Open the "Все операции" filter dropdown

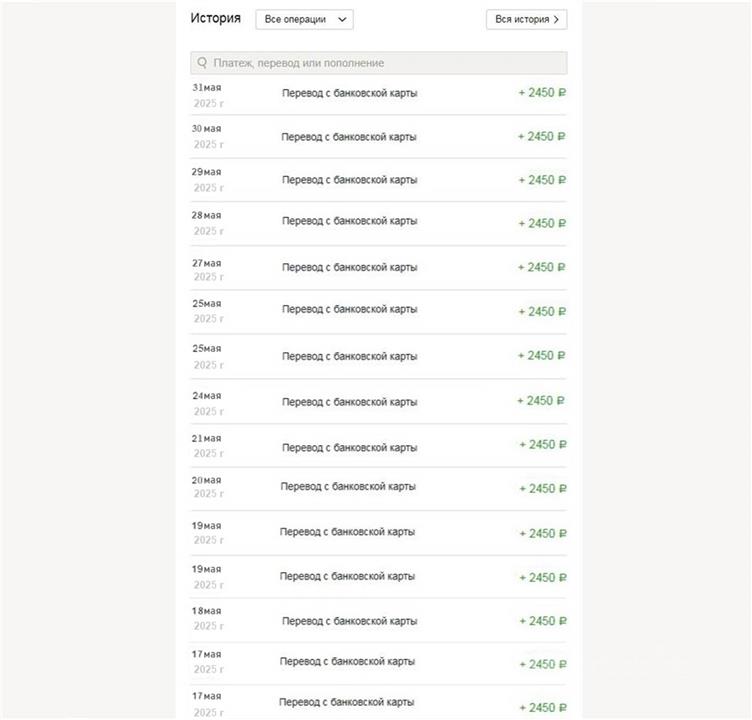(x=304, y=19)
